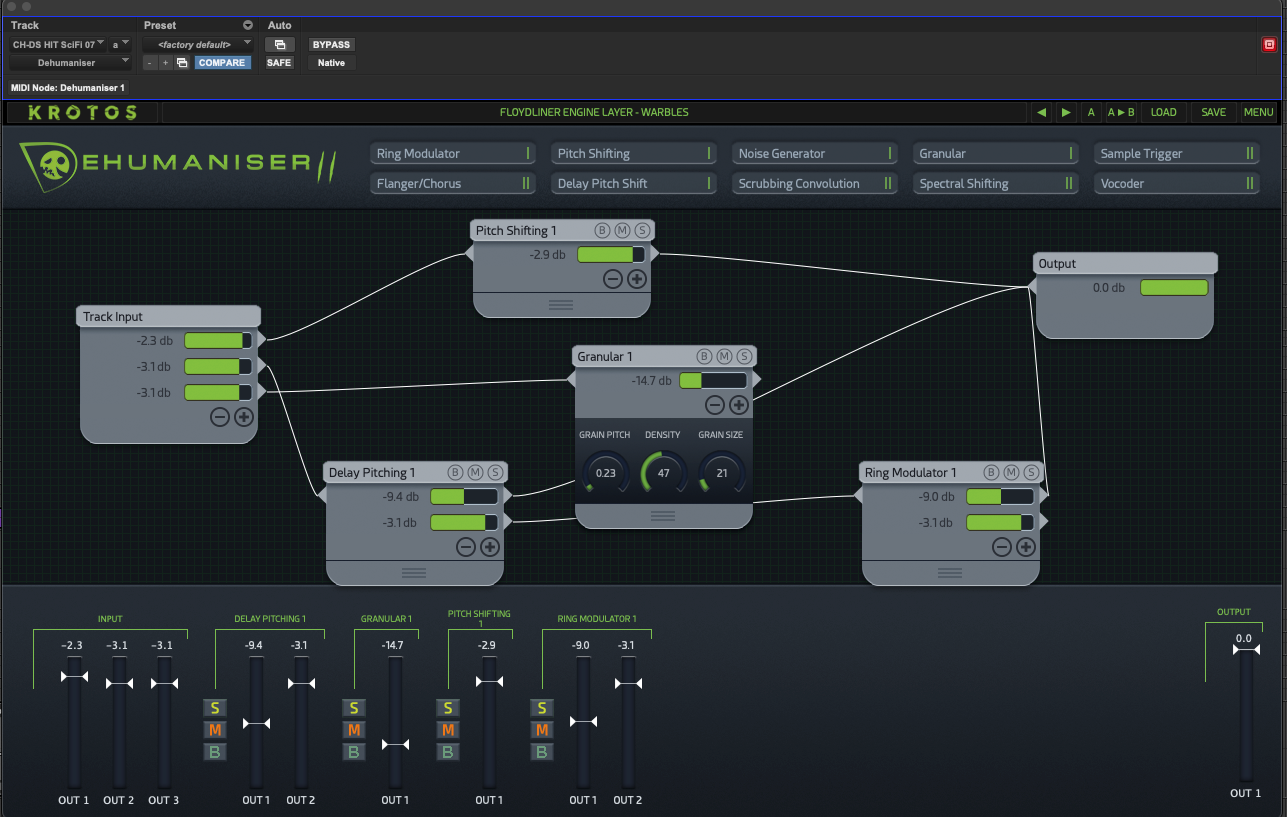Image resolution: width=1287 pixels, height=817 pixels.
Task: Add a Scrubbing Convolution module
Action: tap(815, 184)
